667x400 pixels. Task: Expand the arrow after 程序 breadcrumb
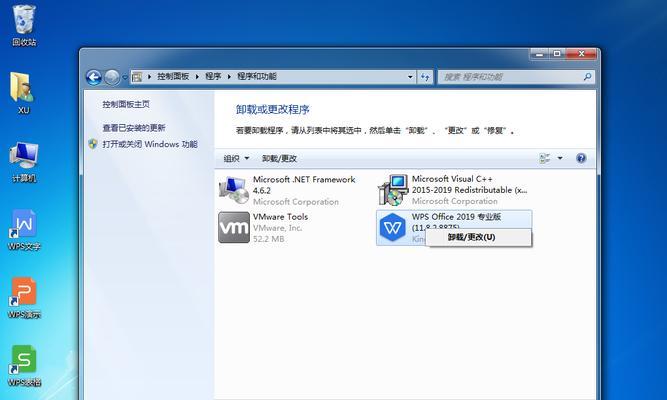229,77
